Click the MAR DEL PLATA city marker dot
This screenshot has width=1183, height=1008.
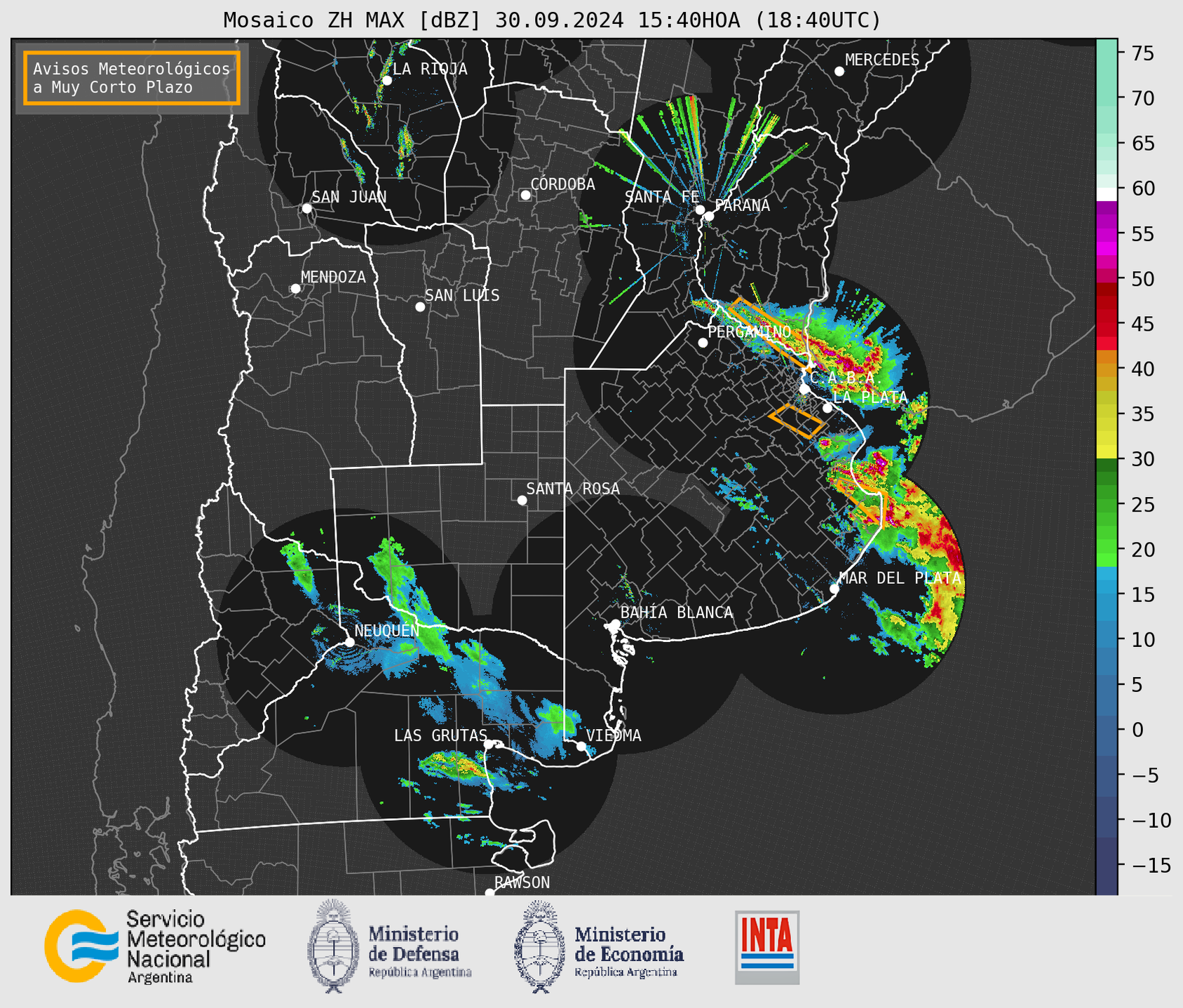(x=834, y=589)
